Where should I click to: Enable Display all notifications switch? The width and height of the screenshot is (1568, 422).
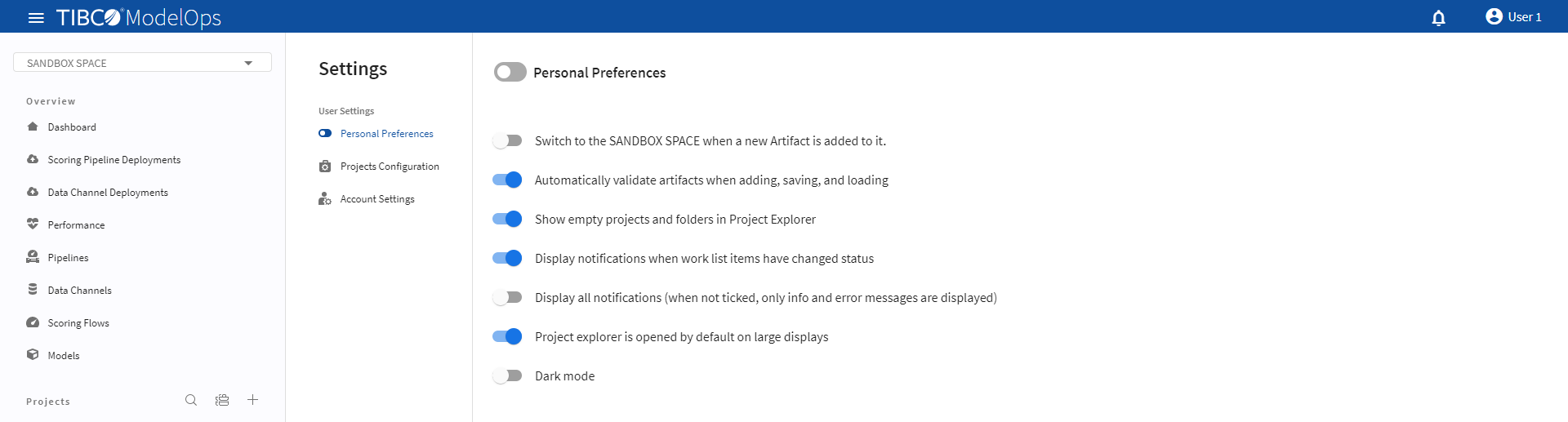[x=507, y=297]
